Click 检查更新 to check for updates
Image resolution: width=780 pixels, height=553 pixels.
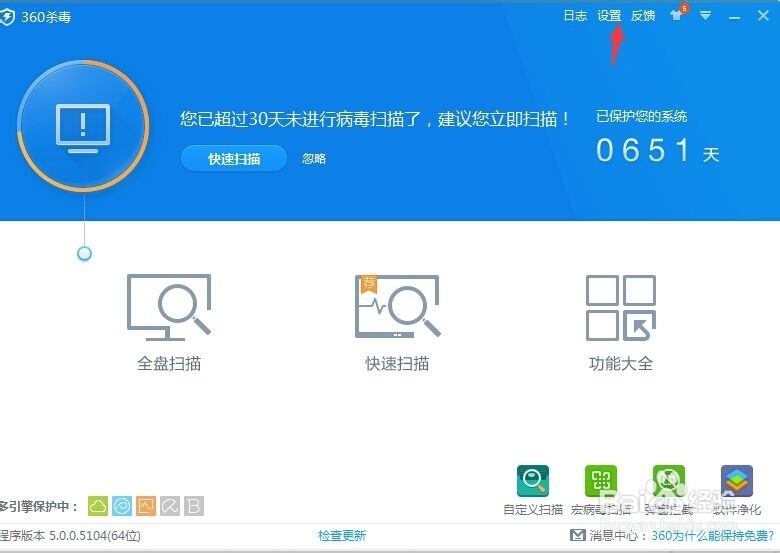tap(342, 536)
